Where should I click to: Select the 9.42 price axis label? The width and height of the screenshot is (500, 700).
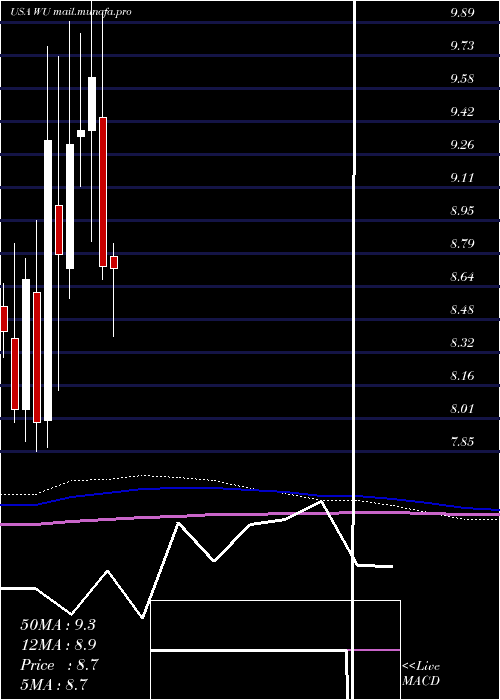coord(462,112)
